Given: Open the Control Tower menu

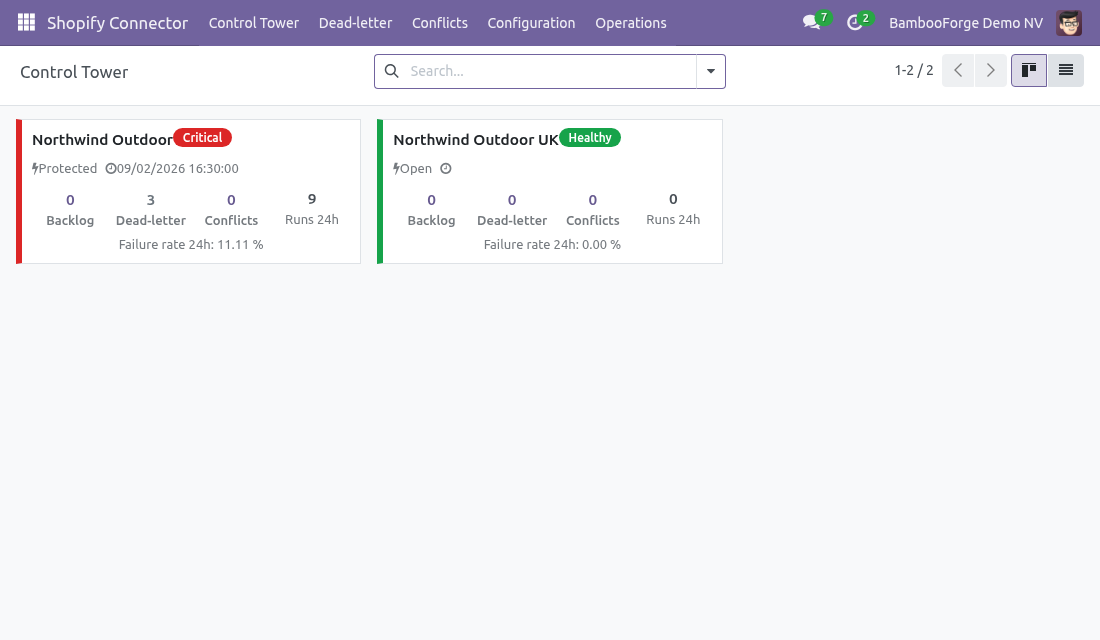Looking at the screenshot, I should click(254, 22).
